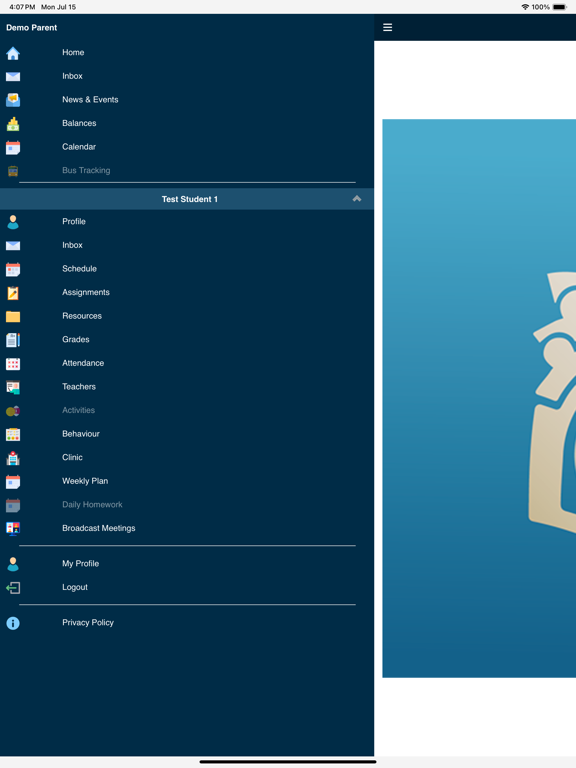Image resolution: width=576 pixels, height=768 pixels.
Task: Open Weekly Plan label
Action: pos(85,481)
